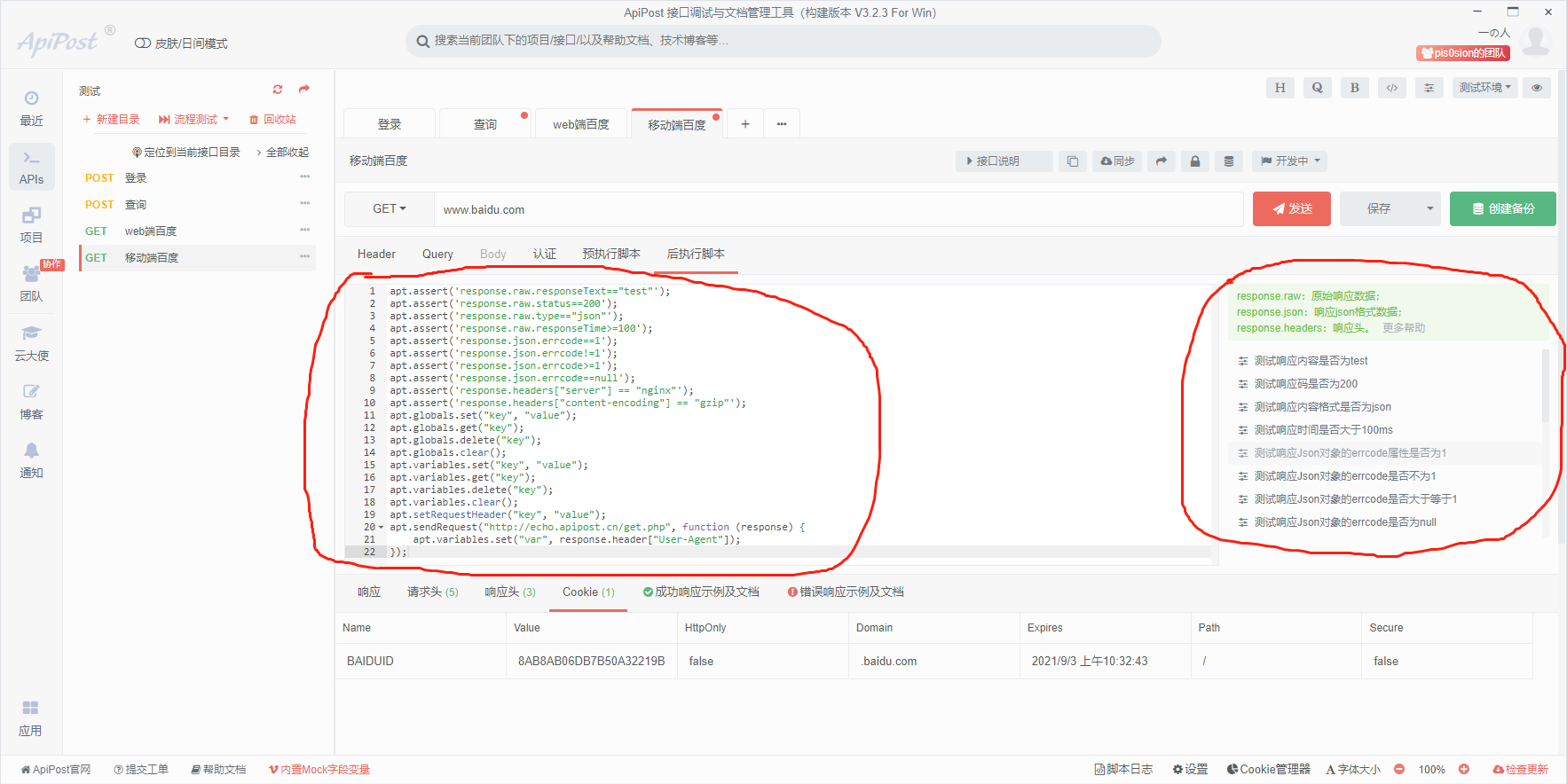The image size is (1567, 784).
Task: Open the 响应头 (3) tab
Action: [510, 592]
